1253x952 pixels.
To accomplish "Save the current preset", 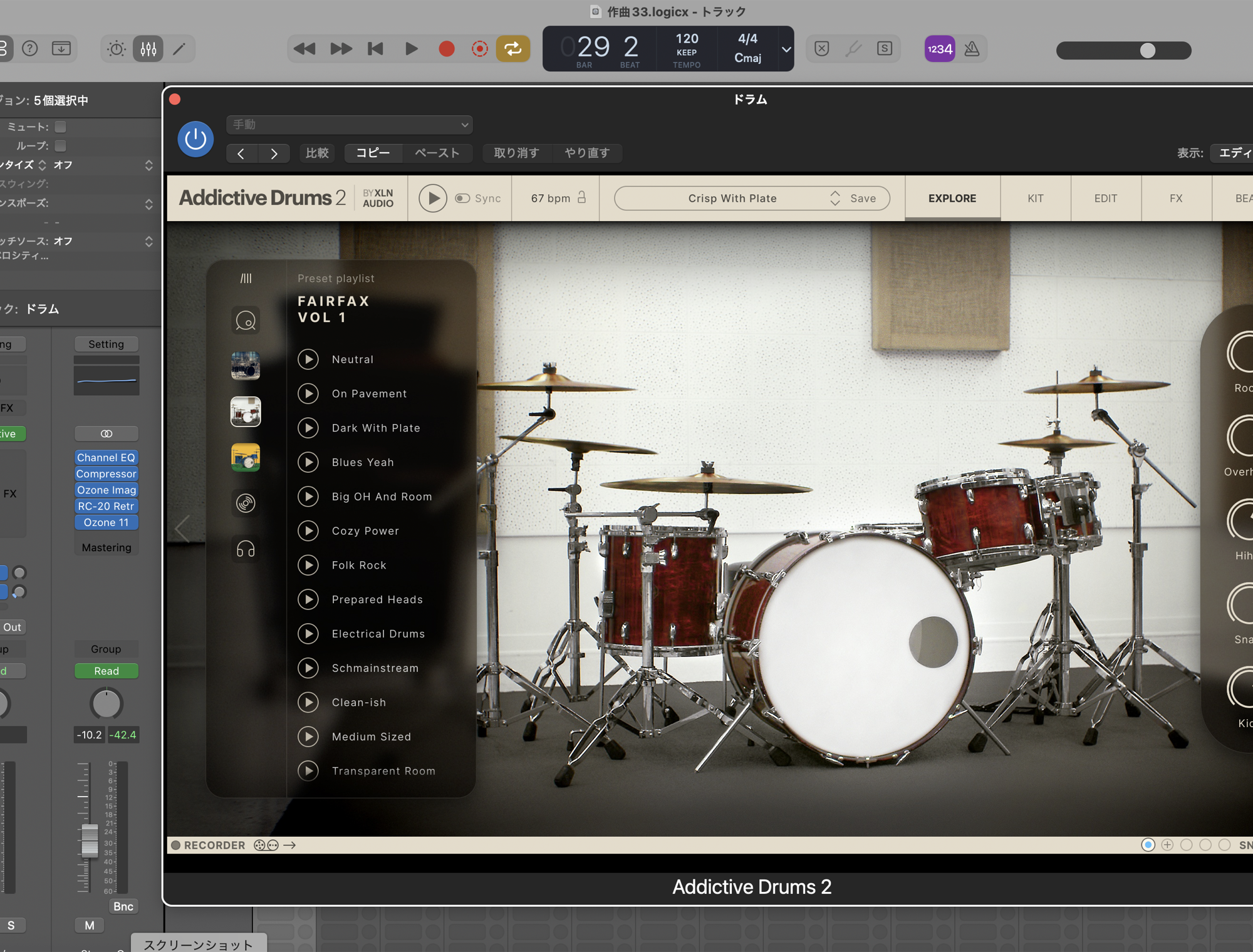I will [x=863, y=199].
